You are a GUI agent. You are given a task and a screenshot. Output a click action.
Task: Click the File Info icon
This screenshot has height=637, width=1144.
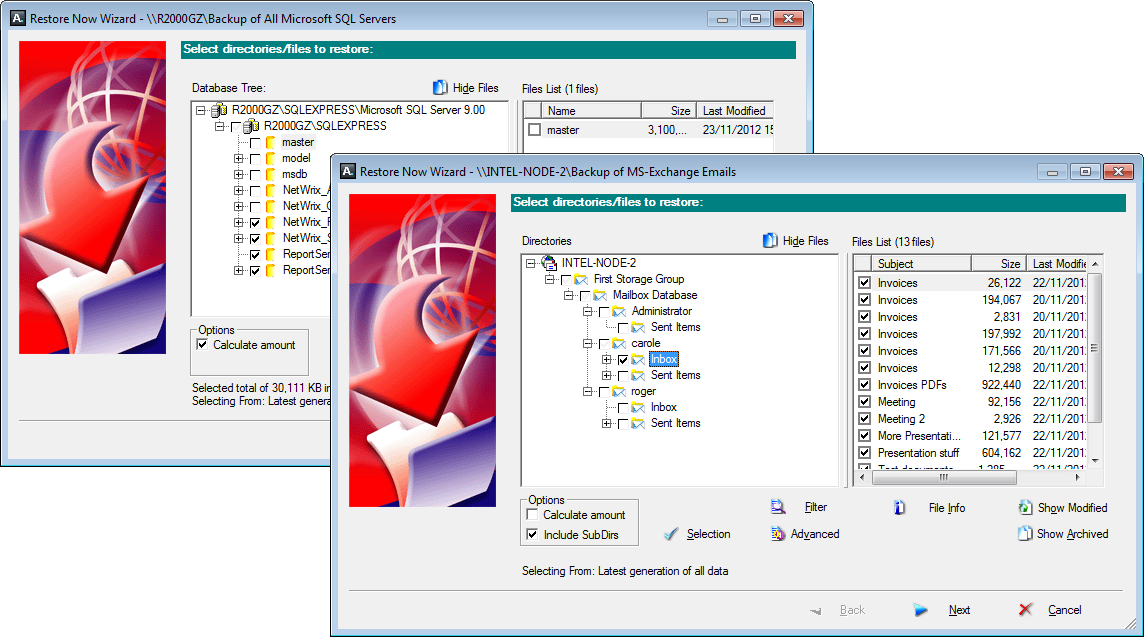click(899, 508)
